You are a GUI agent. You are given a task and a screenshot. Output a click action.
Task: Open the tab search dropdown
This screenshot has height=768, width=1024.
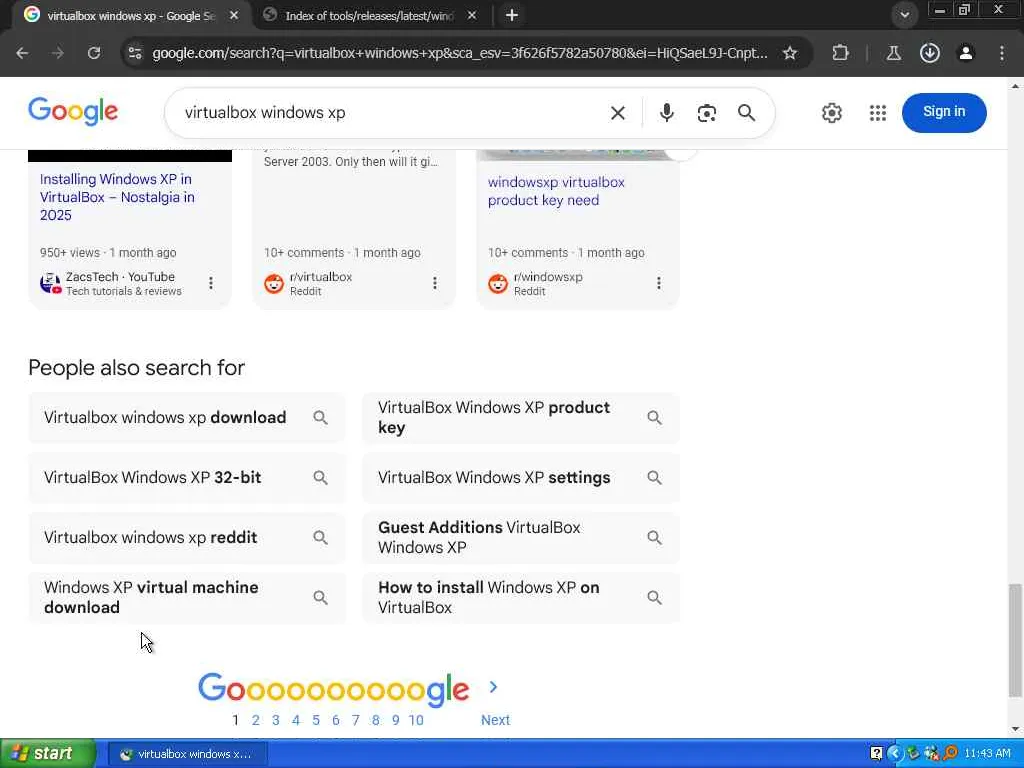click(x=904, y=15)
